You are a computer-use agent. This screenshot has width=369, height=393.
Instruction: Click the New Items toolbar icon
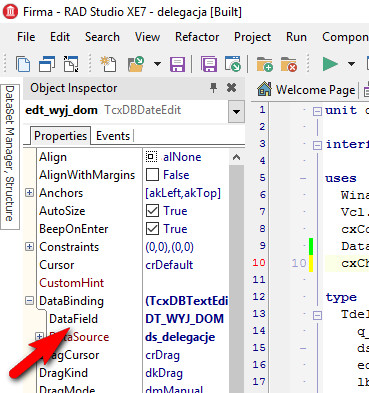(23, 64)
